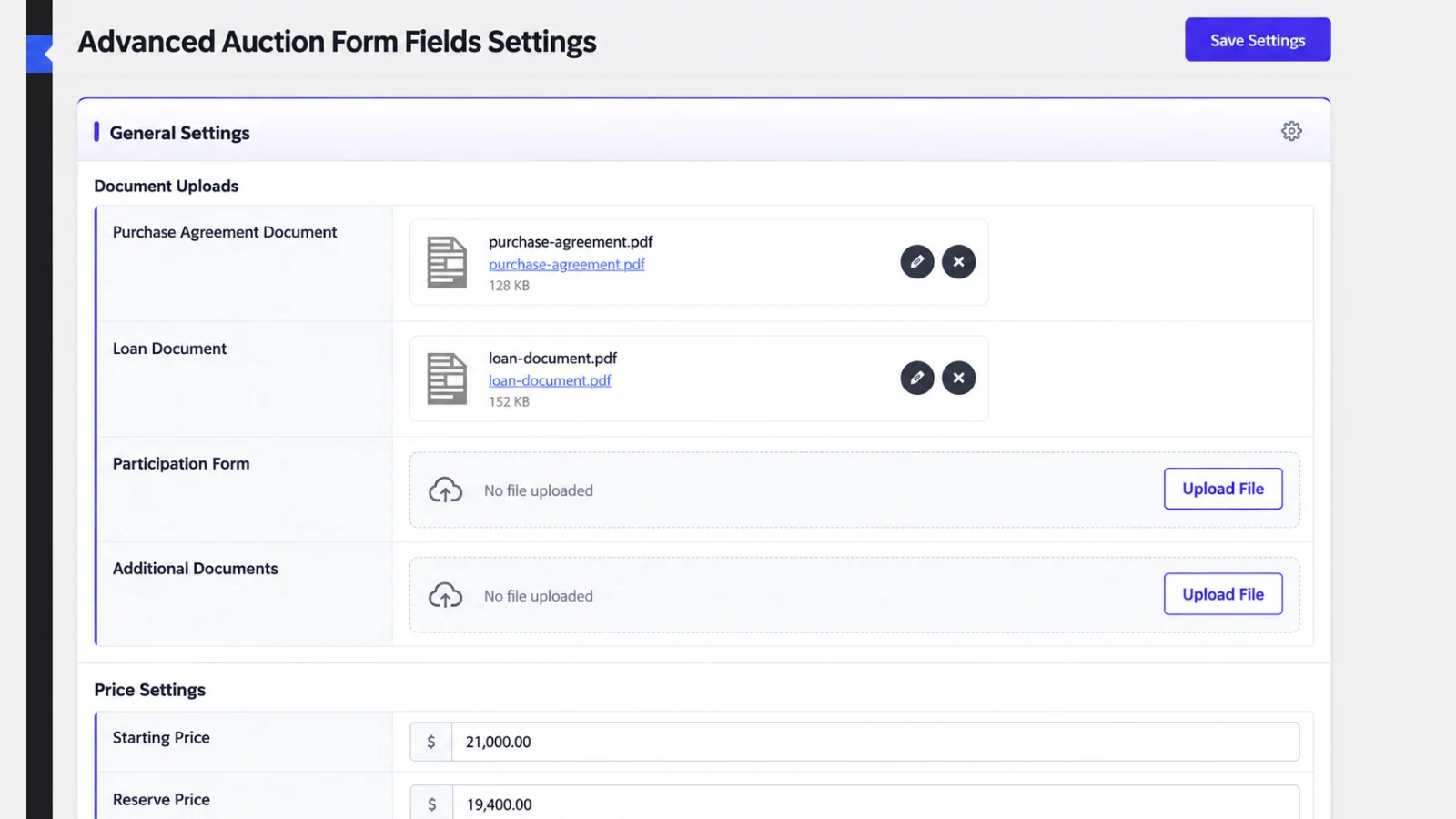The width and height of the screenshot is (1456, 819).
Task: Focus the Starting Price input field
Action: [875, 742]
